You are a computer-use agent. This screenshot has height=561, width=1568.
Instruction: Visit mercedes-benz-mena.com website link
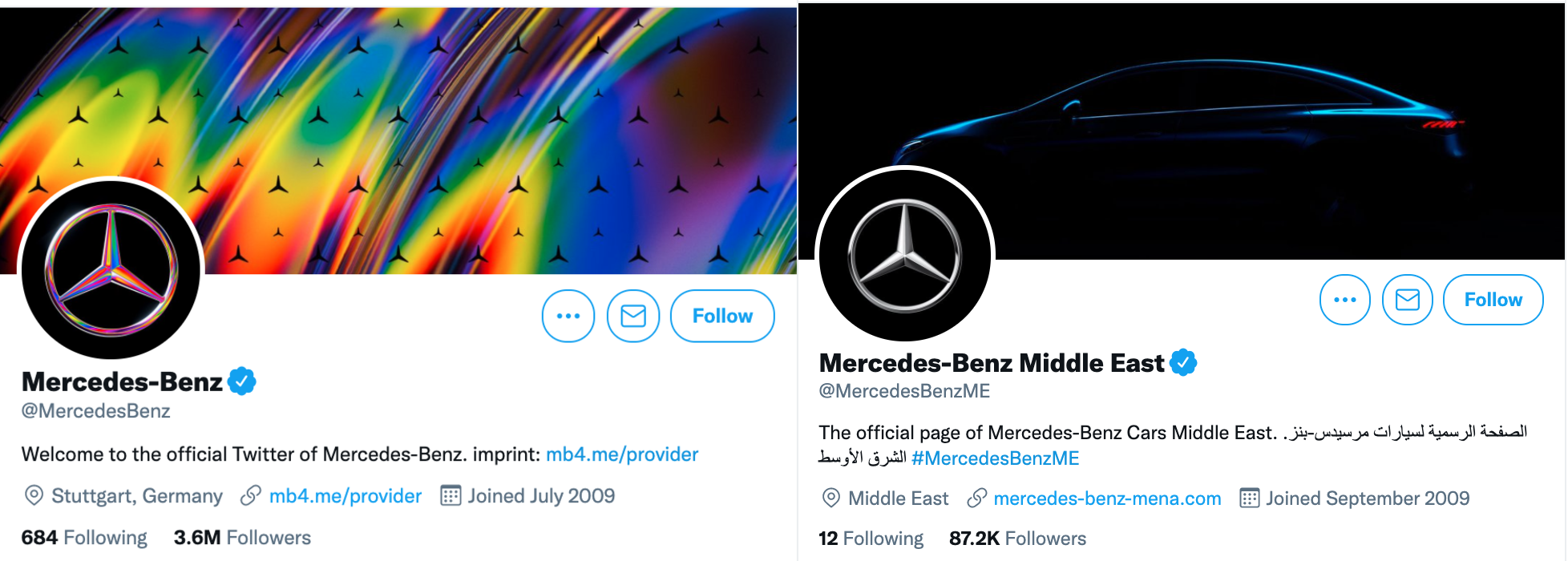coord(1107,498)
